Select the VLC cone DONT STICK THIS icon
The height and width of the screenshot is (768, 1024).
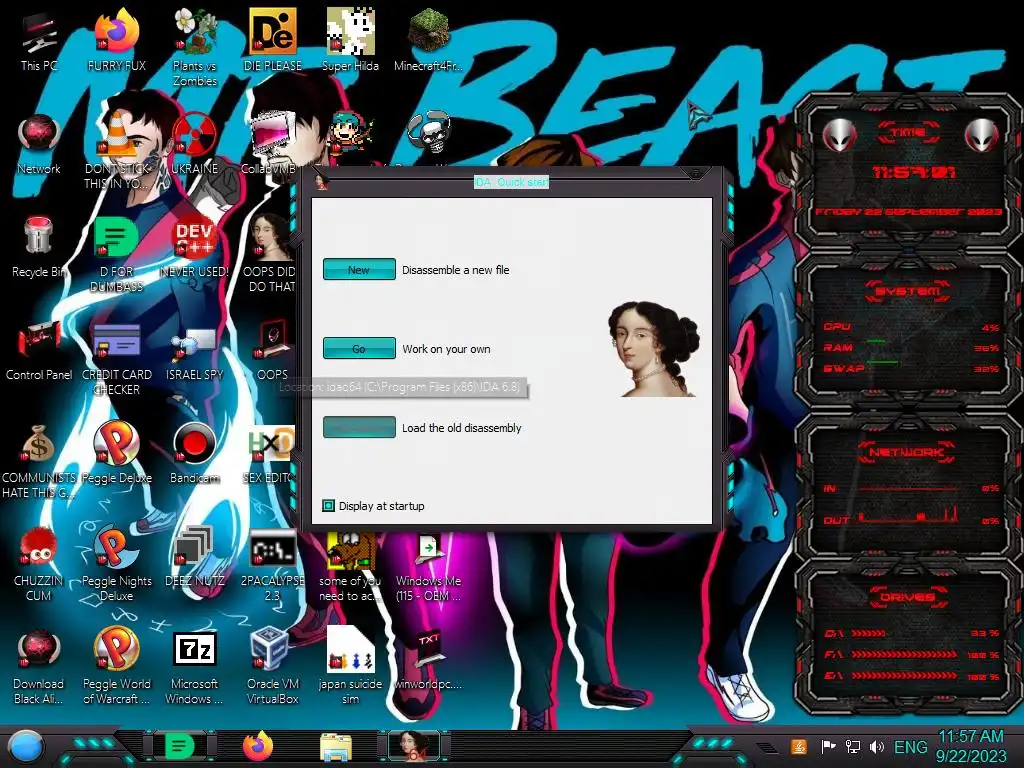pyautogui.click(x=116, y=150)
